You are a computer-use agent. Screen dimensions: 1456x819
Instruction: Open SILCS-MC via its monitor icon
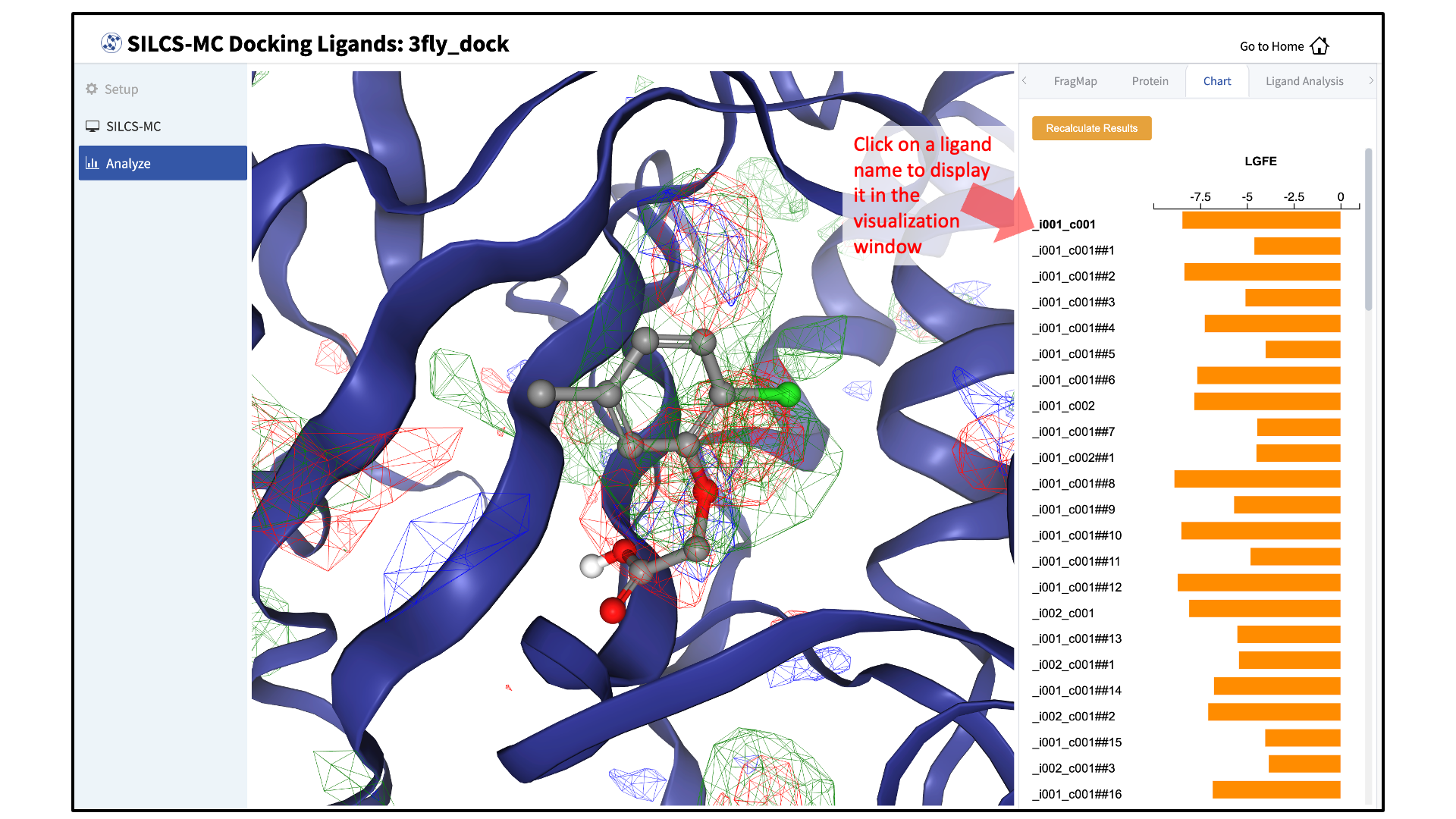coord(93,126)
